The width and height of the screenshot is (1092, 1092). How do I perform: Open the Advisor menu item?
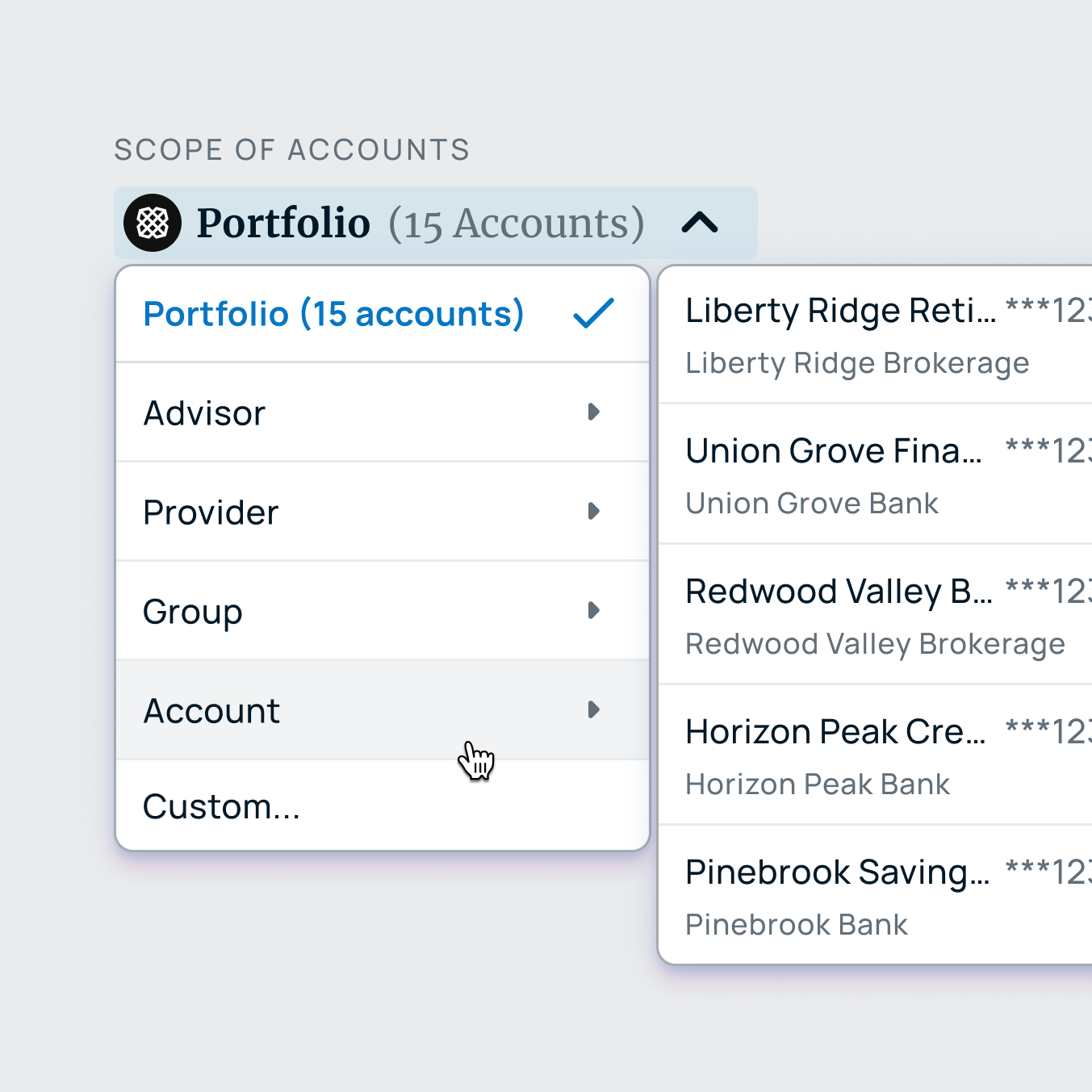coord(205,413)
